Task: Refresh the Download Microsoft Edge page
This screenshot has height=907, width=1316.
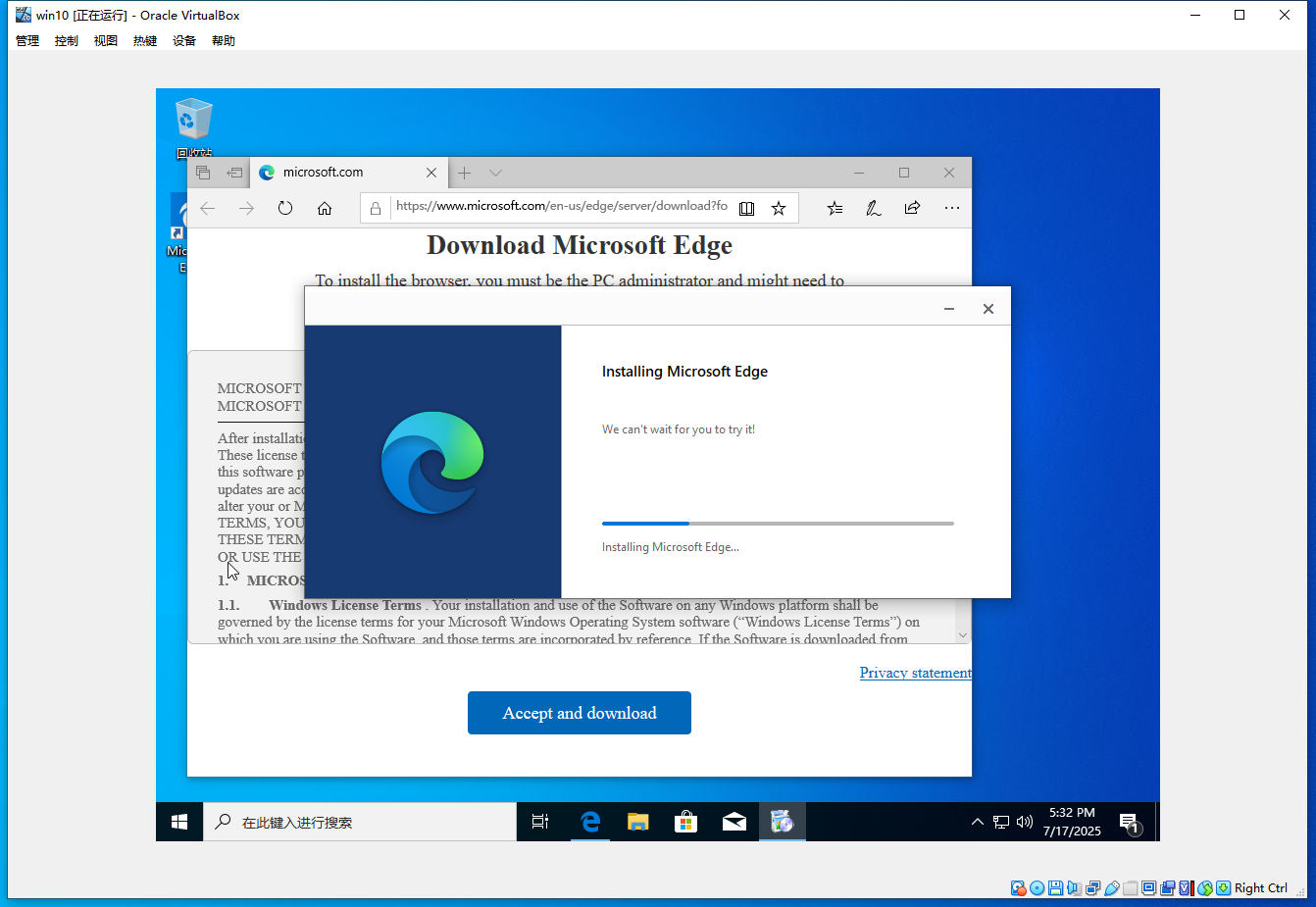Action: click(285, 207)
